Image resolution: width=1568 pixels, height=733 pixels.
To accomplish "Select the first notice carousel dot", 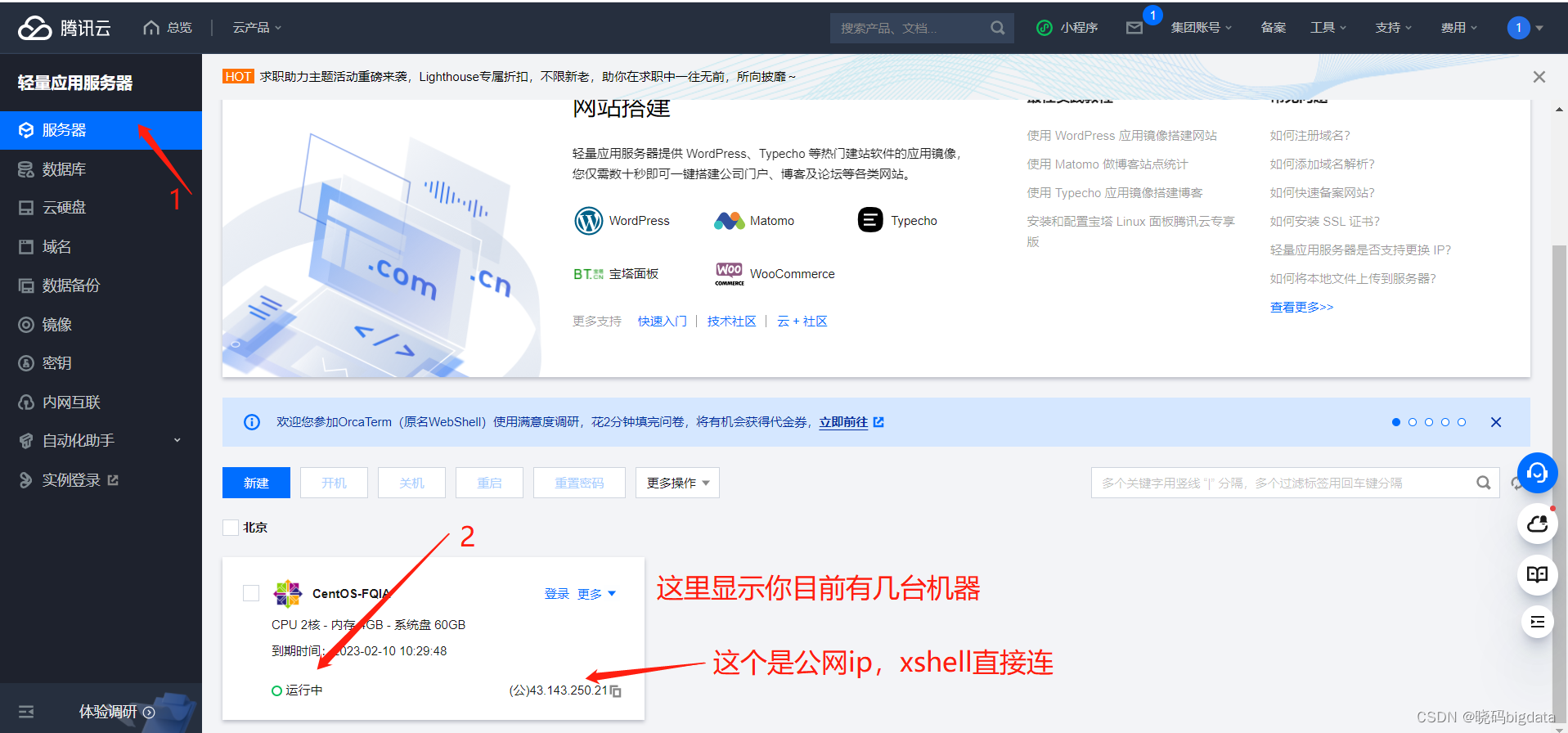I will (x=1396, y=422).
